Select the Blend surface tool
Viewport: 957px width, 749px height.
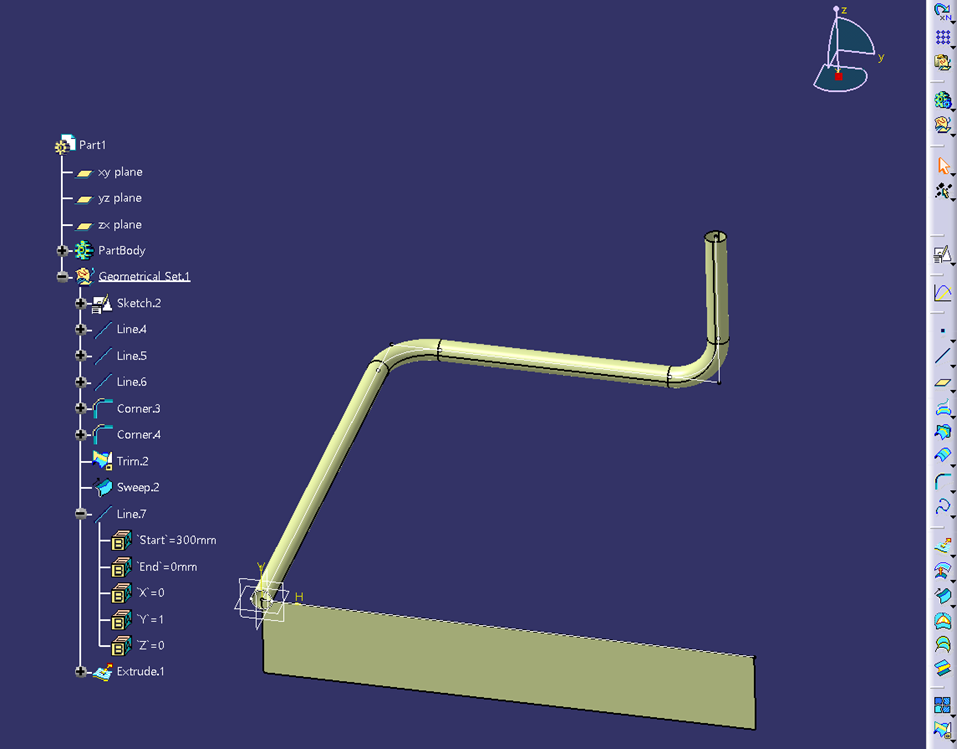pos(942,668)
